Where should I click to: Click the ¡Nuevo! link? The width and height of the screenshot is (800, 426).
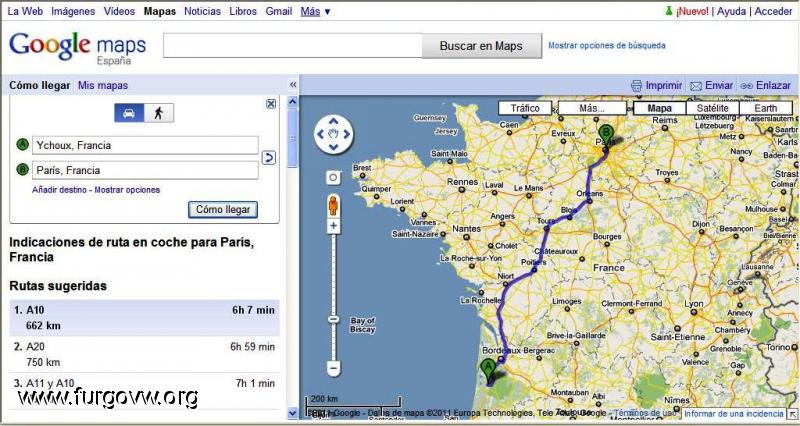pos(692,11)
